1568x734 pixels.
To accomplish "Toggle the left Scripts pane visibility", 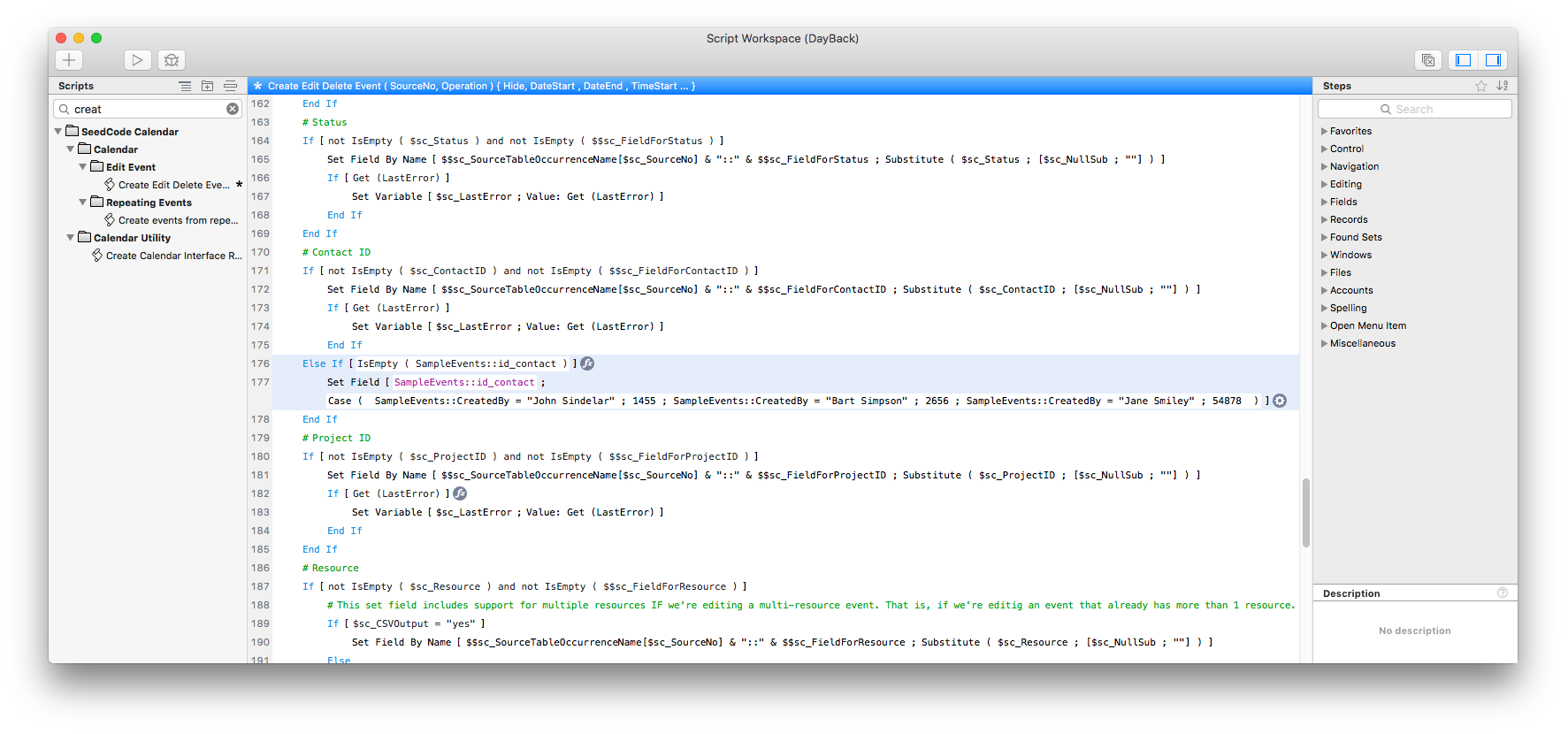I will pos(1464,60).
